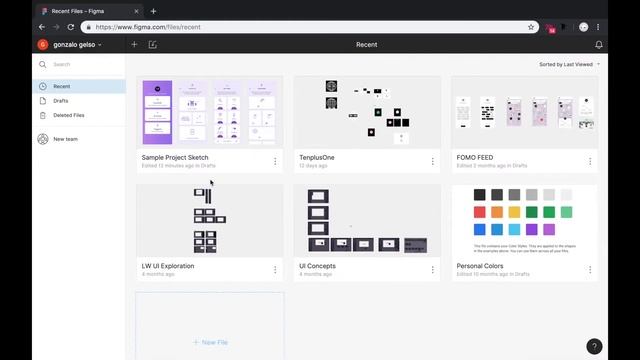Open the red browser extension icon

click(551, 28)
